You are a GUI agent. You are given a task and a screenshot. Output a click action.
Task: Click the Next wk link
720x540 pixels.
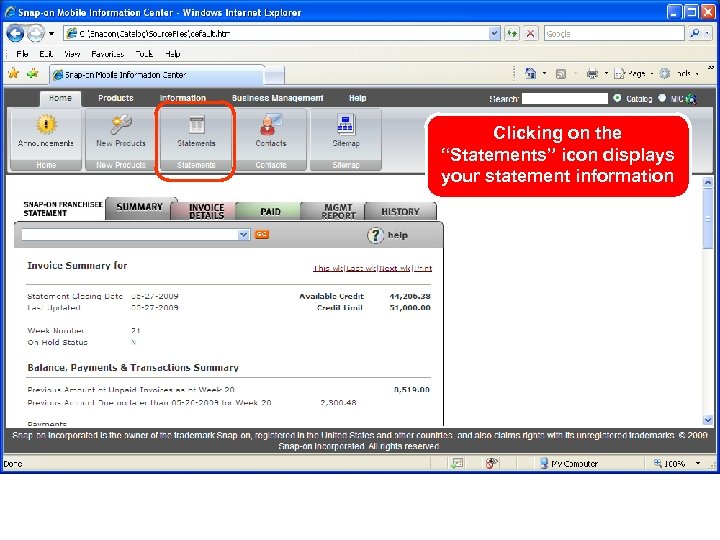[x=394, y=268]
